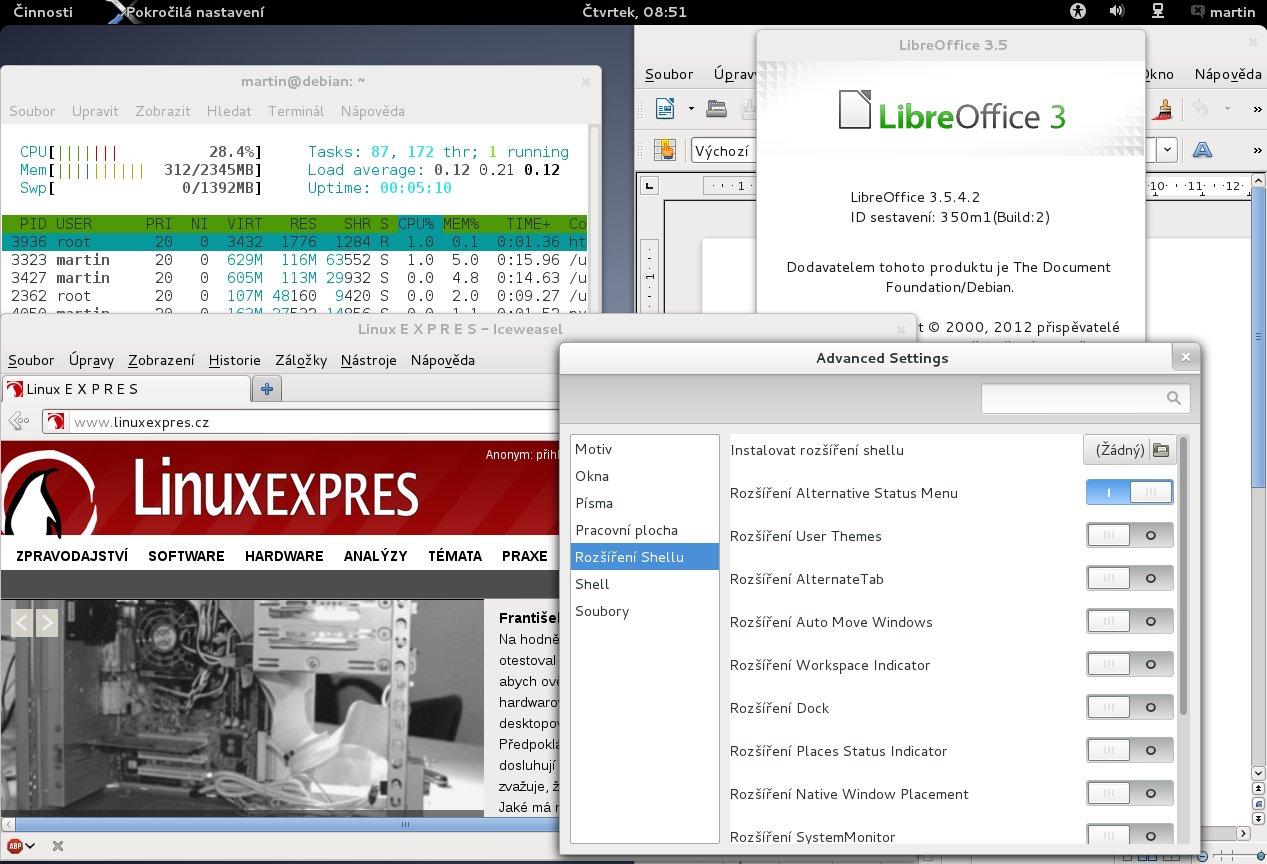Toggle the Places Status Indicator extension switch

coord(1130,751)
